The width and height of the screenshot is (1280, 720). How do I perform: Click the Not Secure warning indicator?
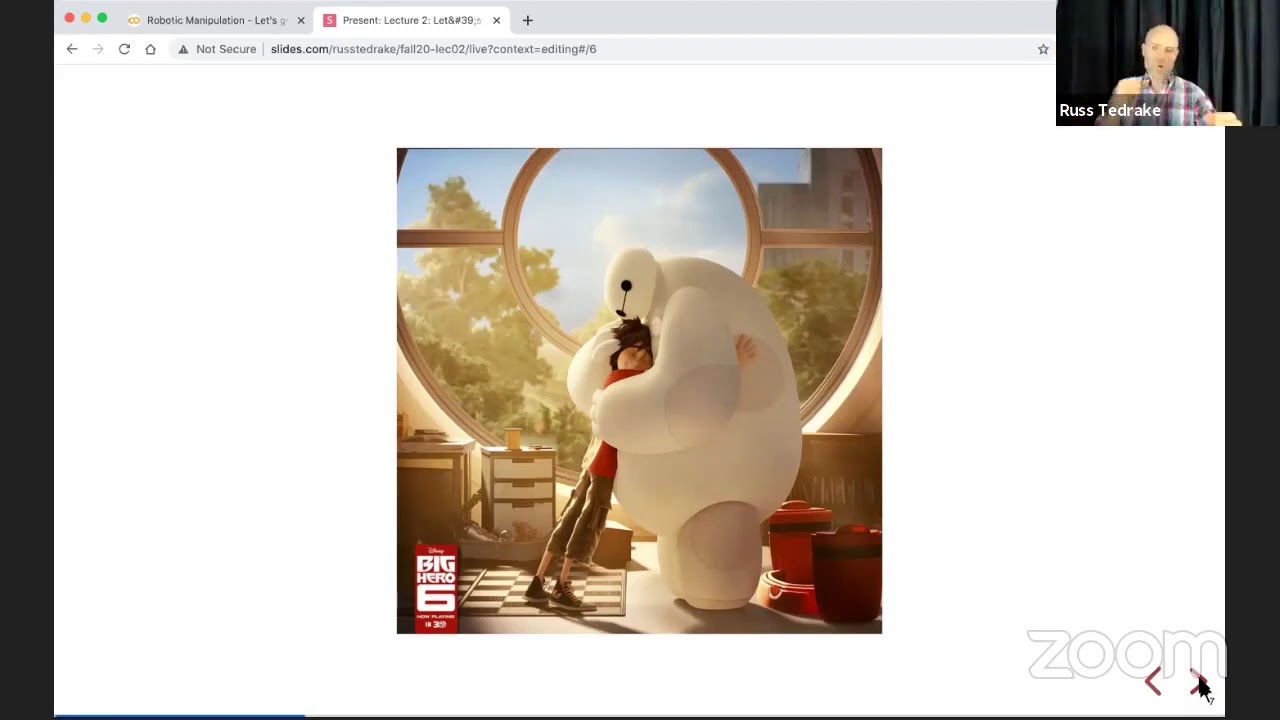(x=217, y=49)
